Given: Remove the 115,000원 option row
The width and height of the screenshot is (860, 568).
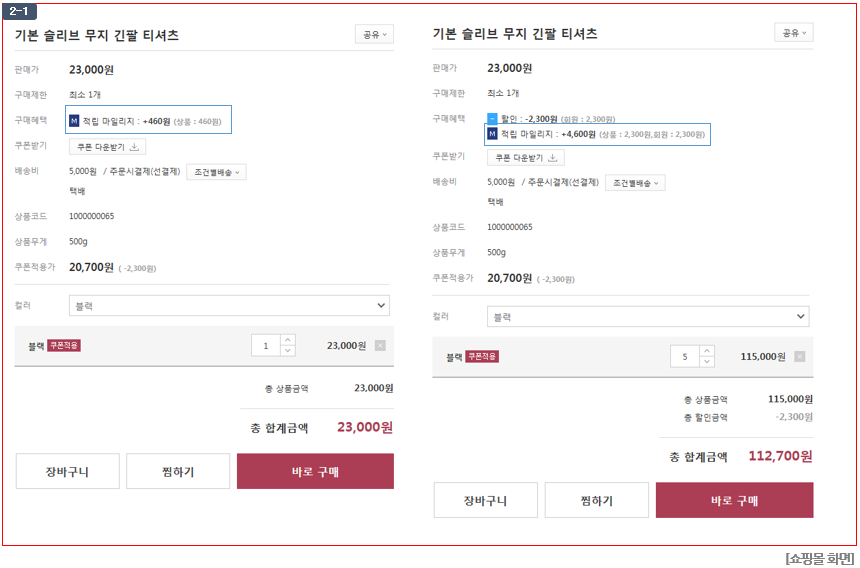Looking at the screenshot, I should coord(800,357).
